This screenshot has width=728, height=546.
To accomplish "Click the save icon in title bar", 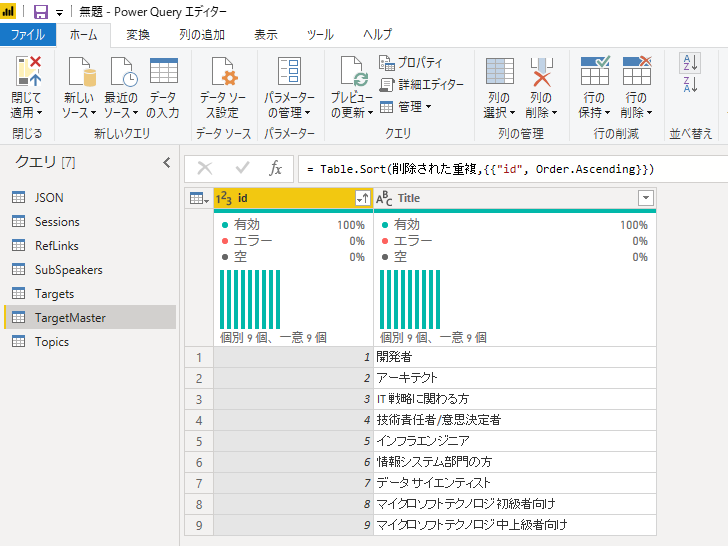I will point(41,12).
